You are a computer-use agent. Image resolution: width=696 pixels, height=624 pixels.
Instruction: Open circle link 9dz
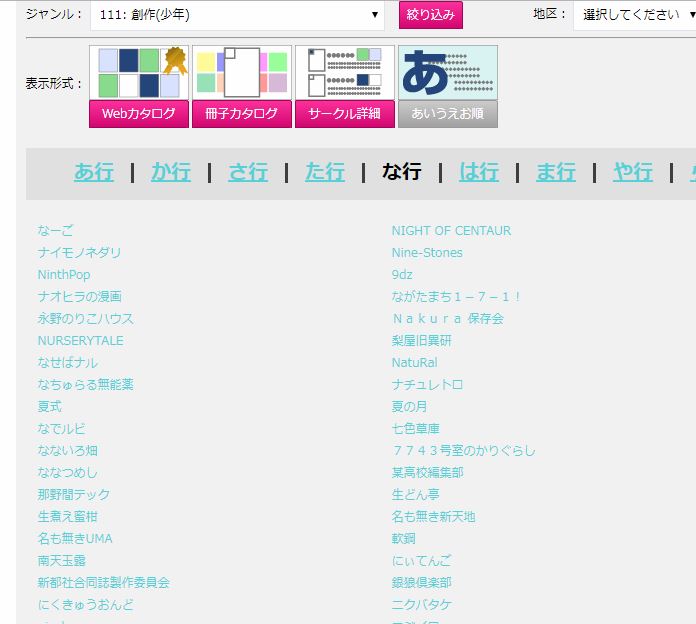(402, 275)
